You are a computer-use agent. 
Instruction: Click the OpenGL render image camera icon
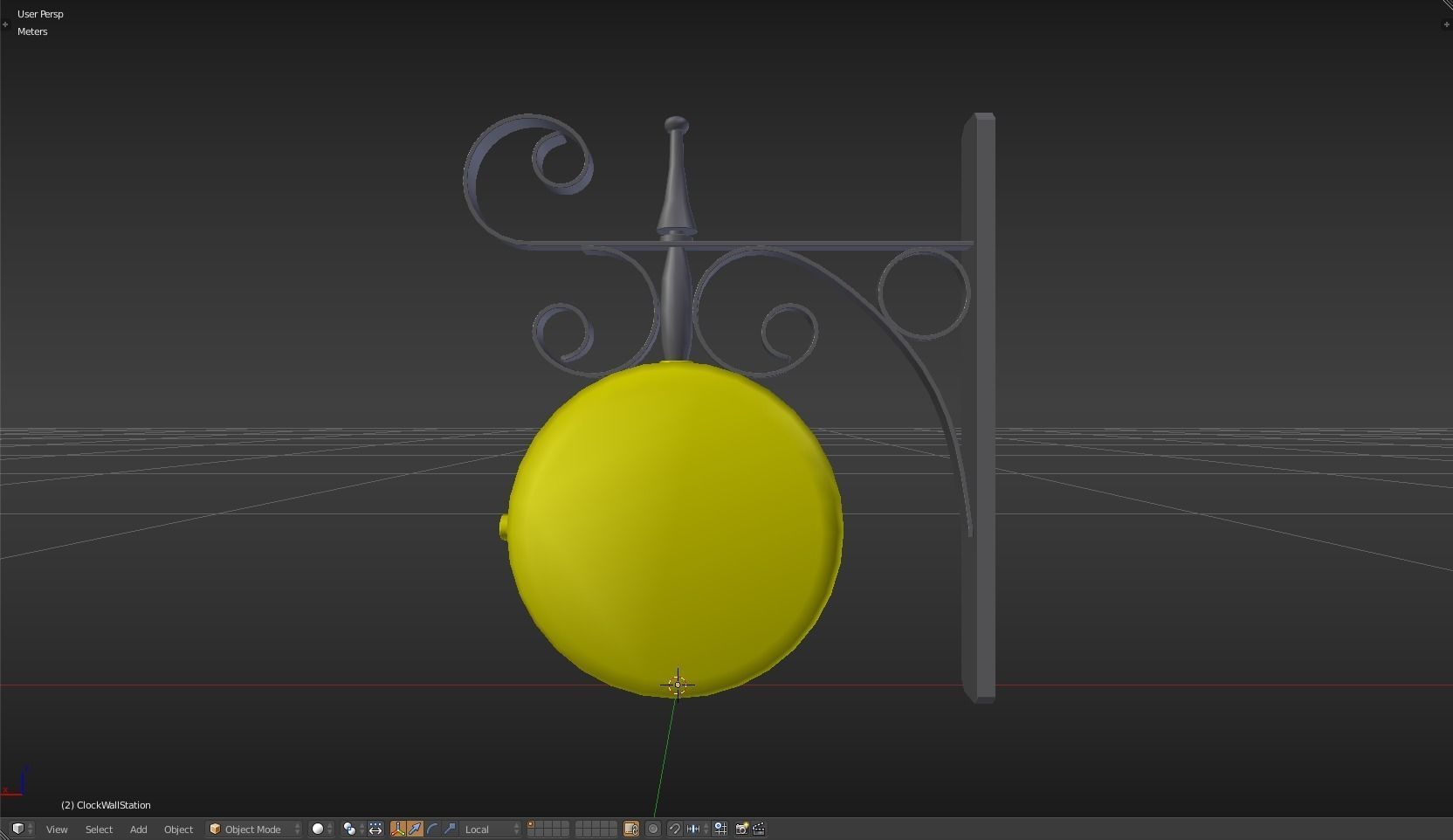[x=741, y=829]
